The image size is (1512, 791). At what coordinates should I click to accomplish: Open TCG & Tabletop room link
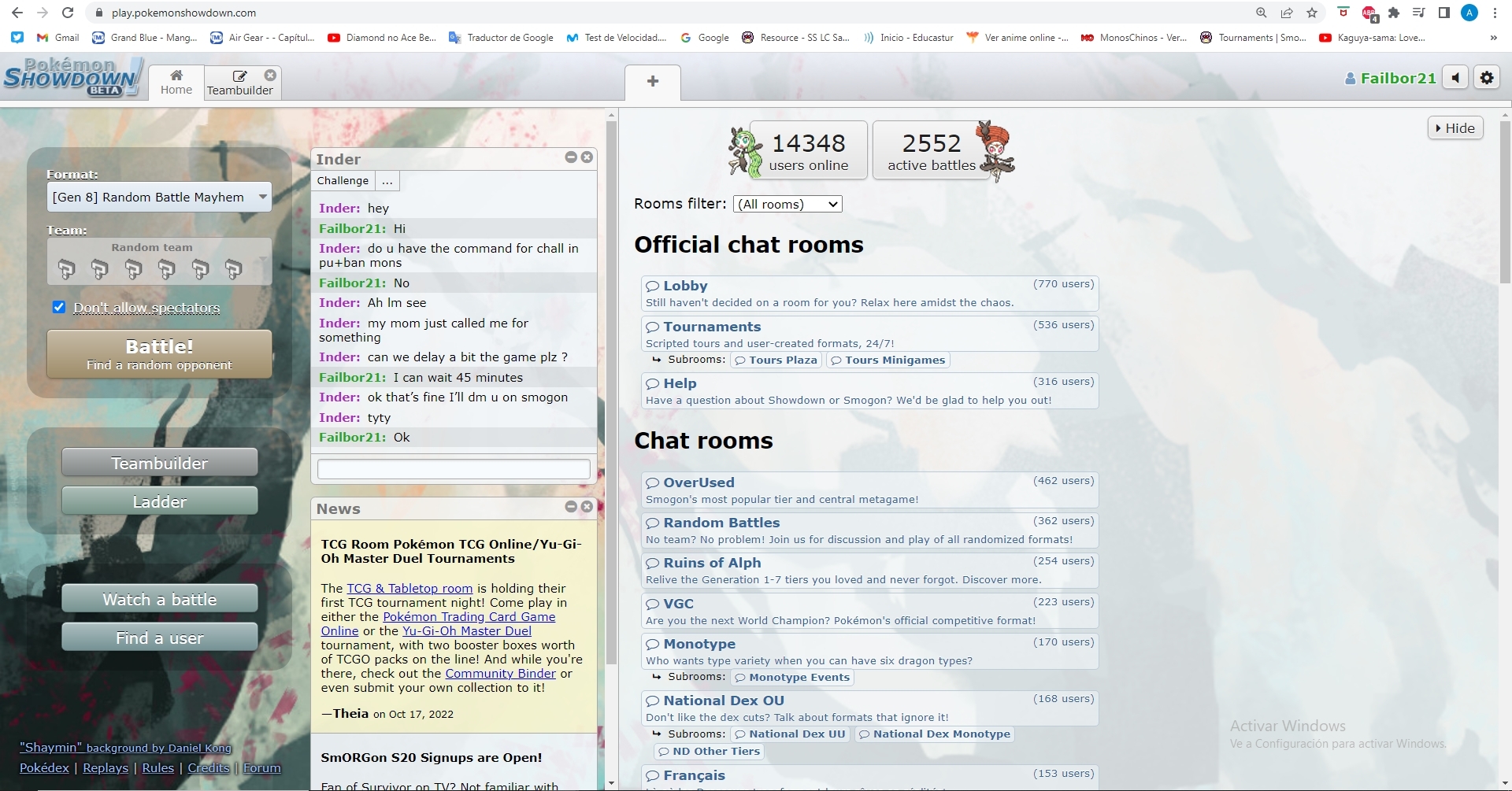(409, 588)
